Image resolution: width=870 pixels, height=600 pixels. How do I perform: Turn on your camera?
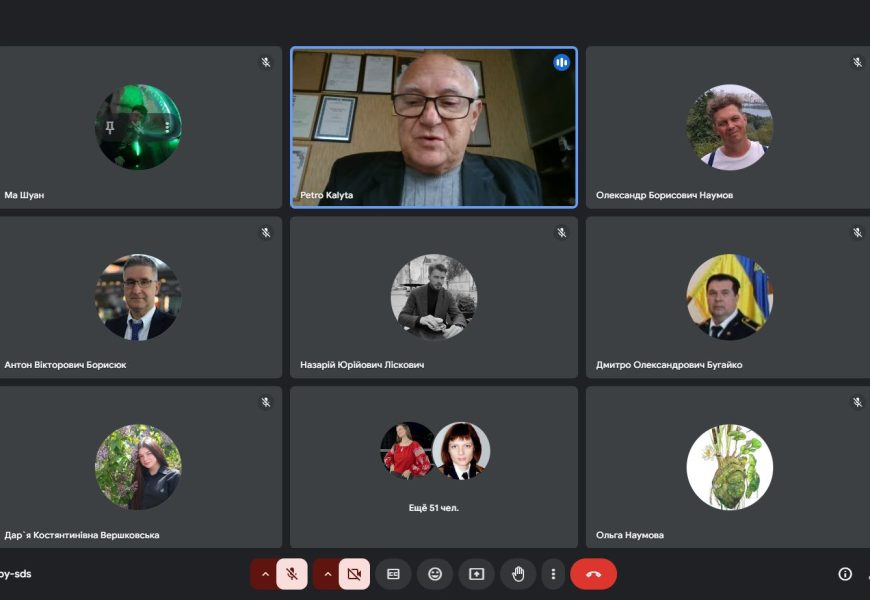click(x=354, y=574)
